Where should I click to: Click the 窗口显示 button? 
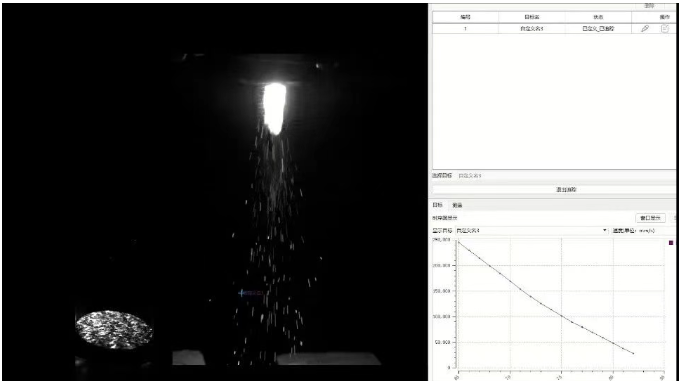pyautogui.click(x=650, y=218)
